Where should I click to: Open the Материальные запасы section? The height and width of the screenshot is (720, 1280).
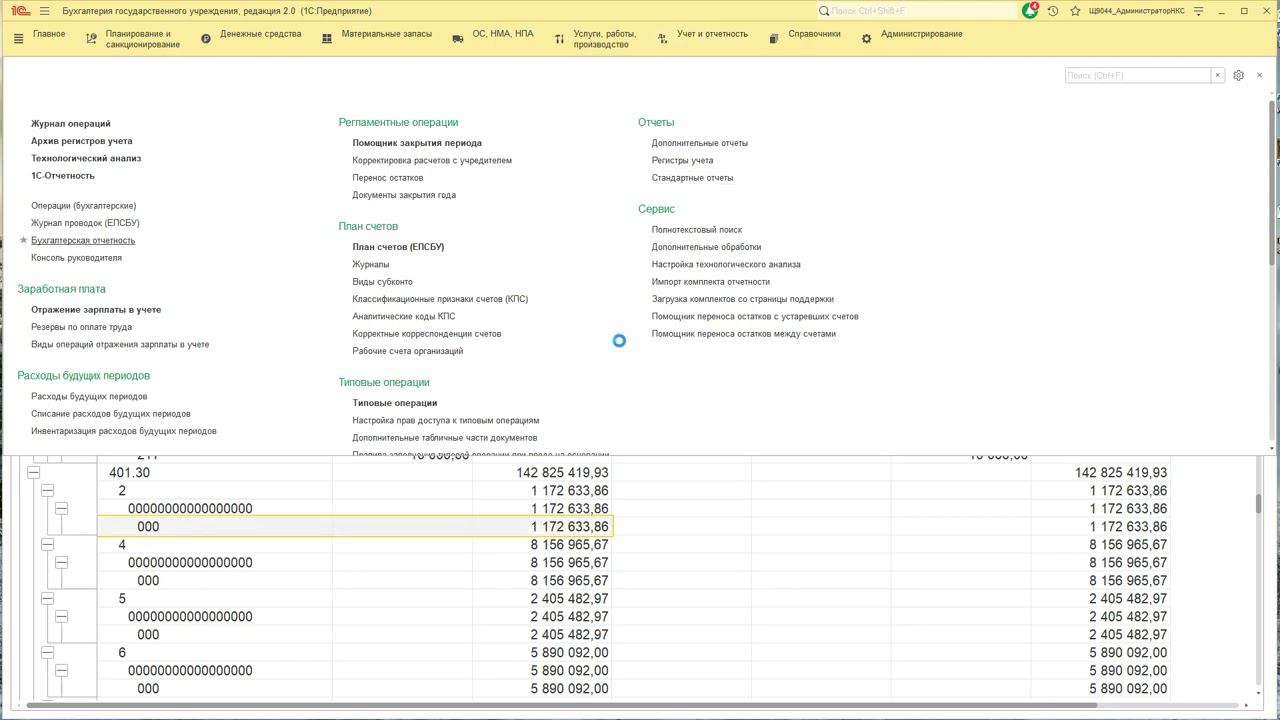[x=387, y=34]
